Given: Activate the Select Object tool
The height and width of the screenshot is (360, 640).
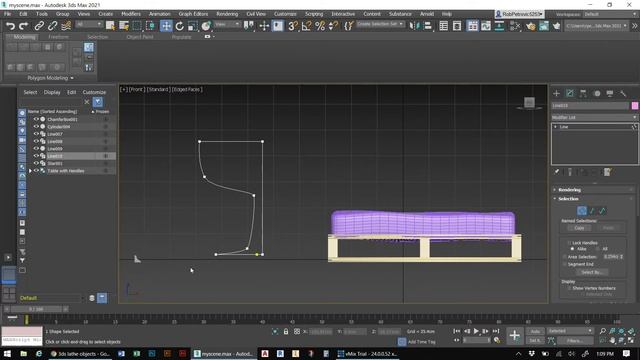Looking at the screenshot, I should click(110, 26).
